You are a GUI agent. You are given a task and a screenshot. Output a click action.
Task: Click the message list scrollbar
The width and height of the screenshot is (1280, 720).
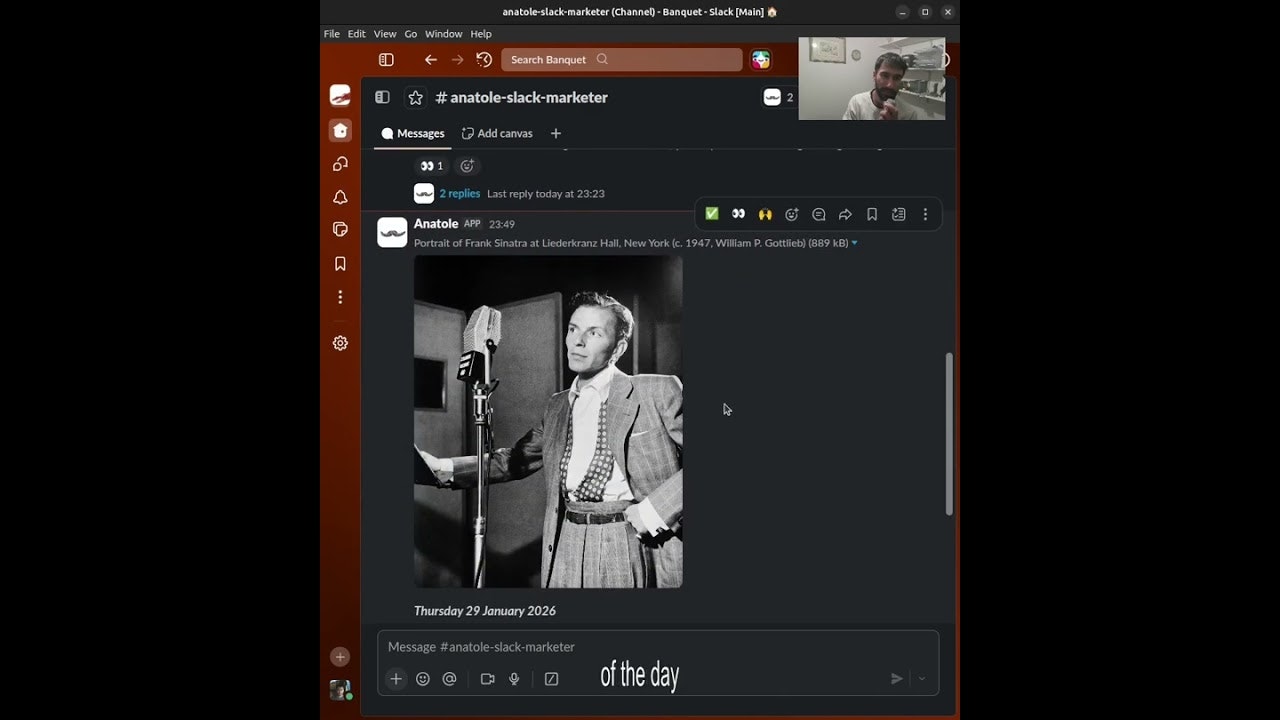tap(949, 434)
